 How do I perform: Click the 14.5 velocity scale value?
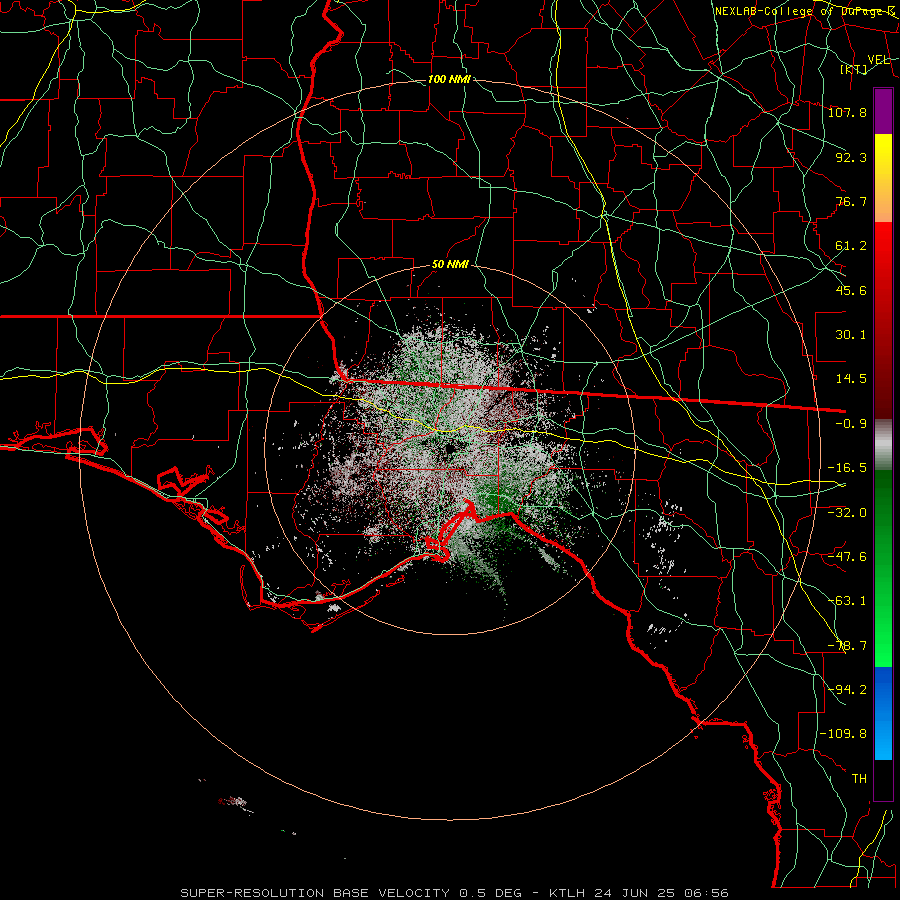pyautogui.click(x=851, y=379)
